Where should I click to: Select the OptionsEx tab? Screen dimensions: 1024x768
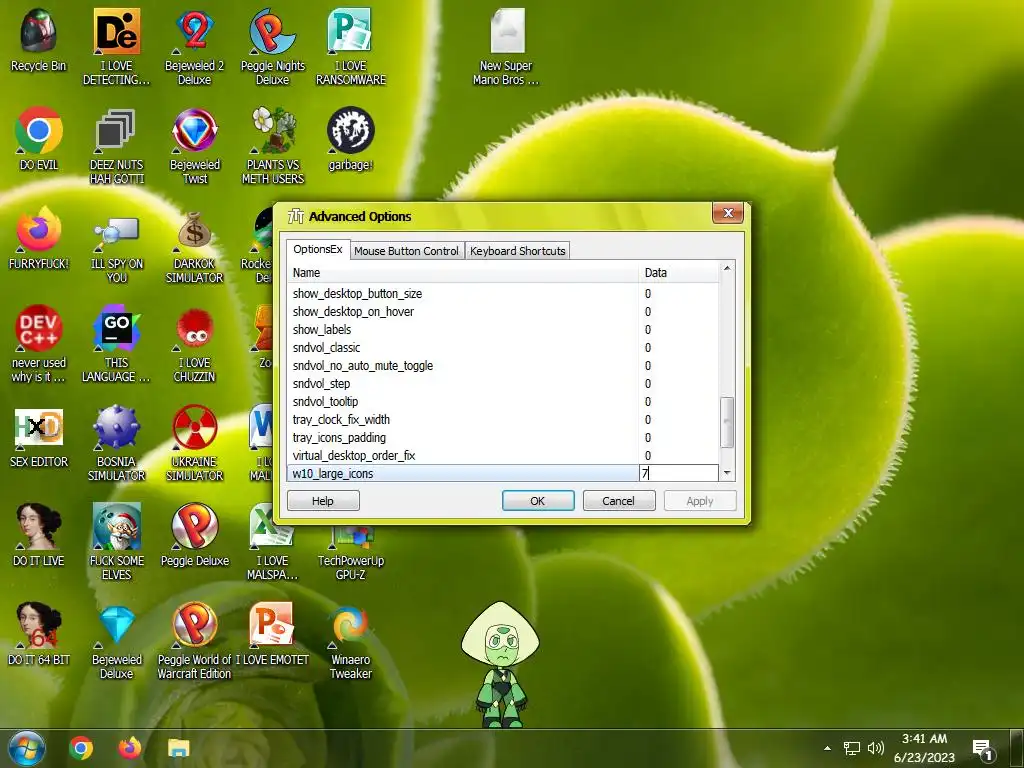(317, 249)
